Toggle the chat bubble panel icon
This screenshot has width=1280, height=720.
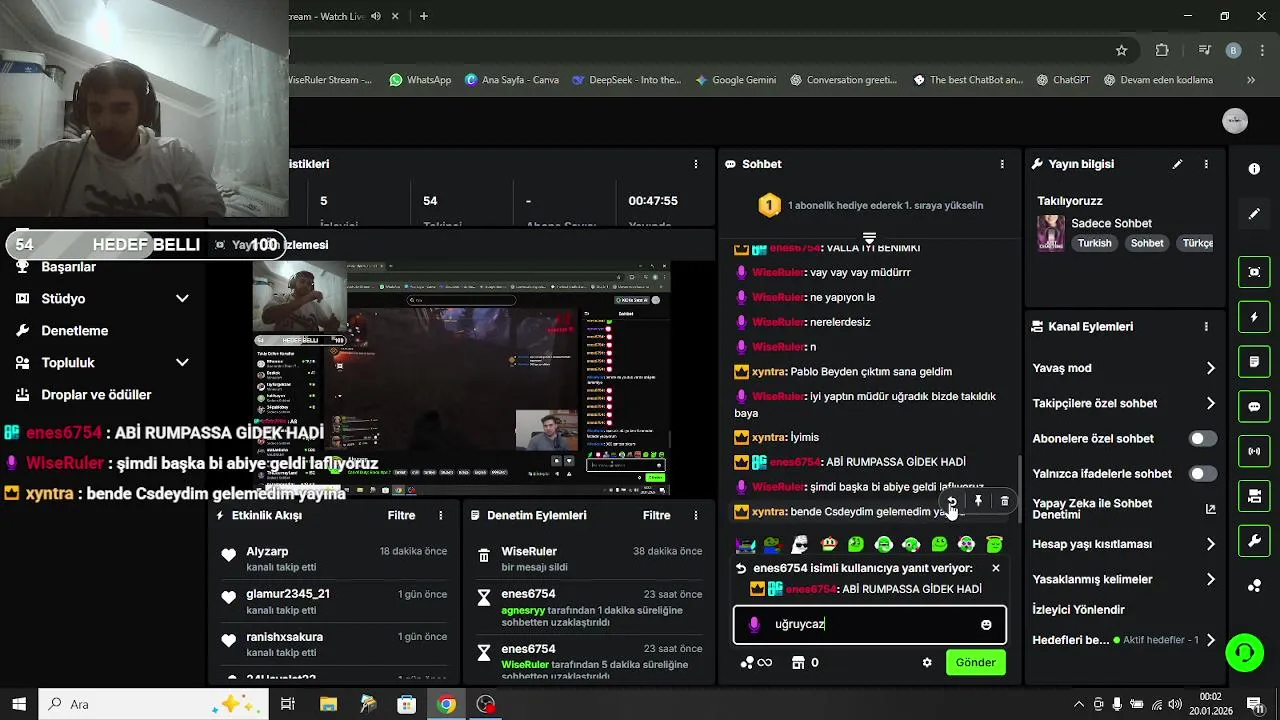click(1254, 406)
